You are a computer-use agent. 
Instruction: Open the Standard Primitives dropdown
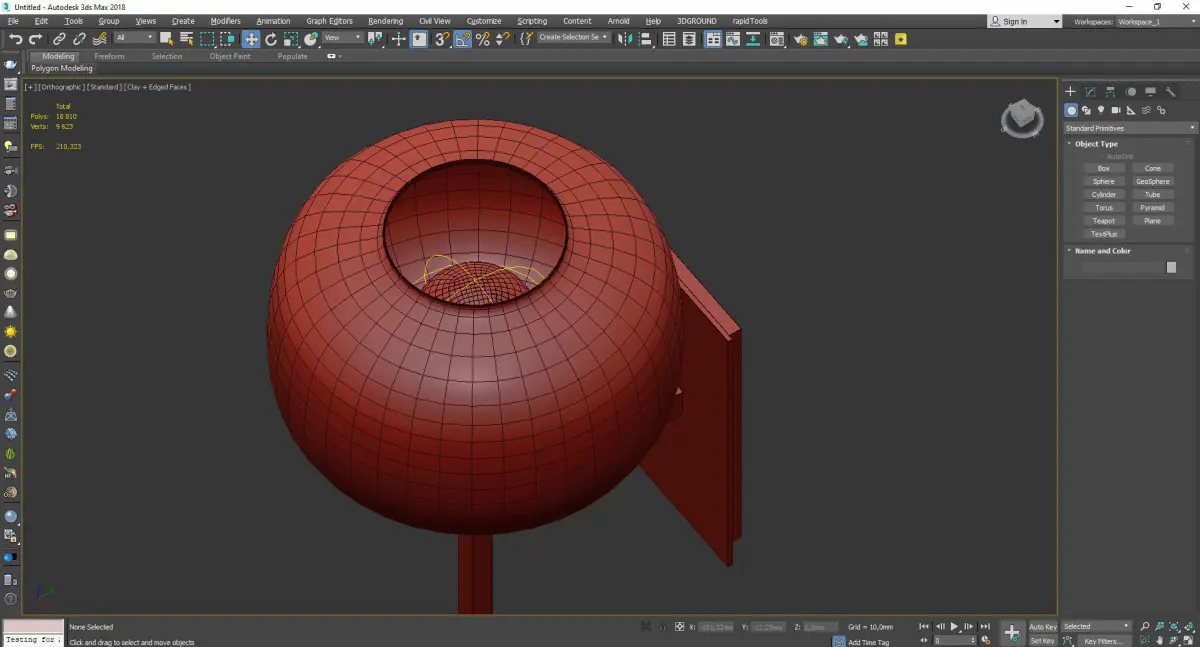(x=1130, y=128)
